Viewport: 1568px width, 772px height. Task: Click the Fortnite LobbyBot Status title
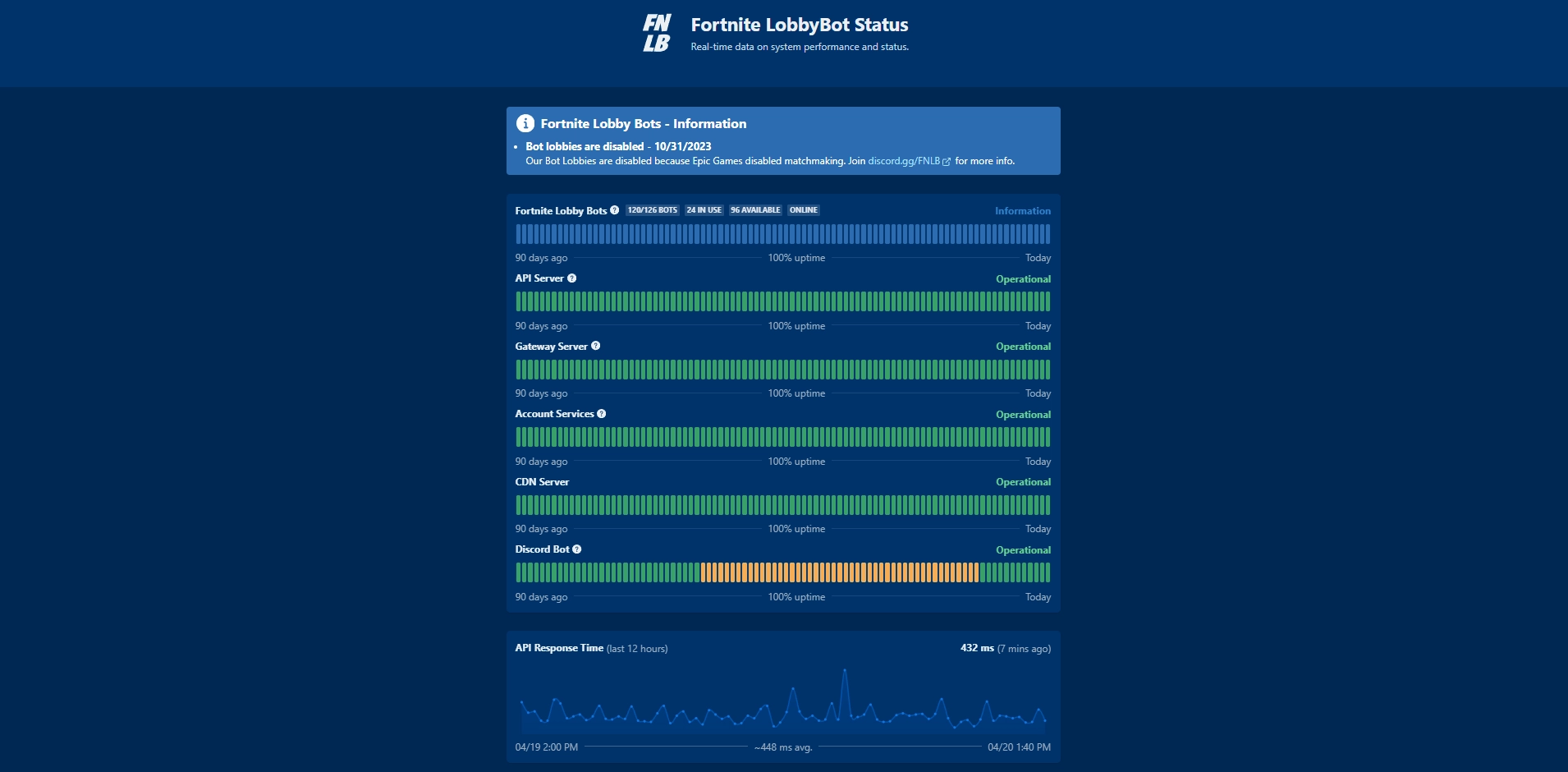coord(800,25)
